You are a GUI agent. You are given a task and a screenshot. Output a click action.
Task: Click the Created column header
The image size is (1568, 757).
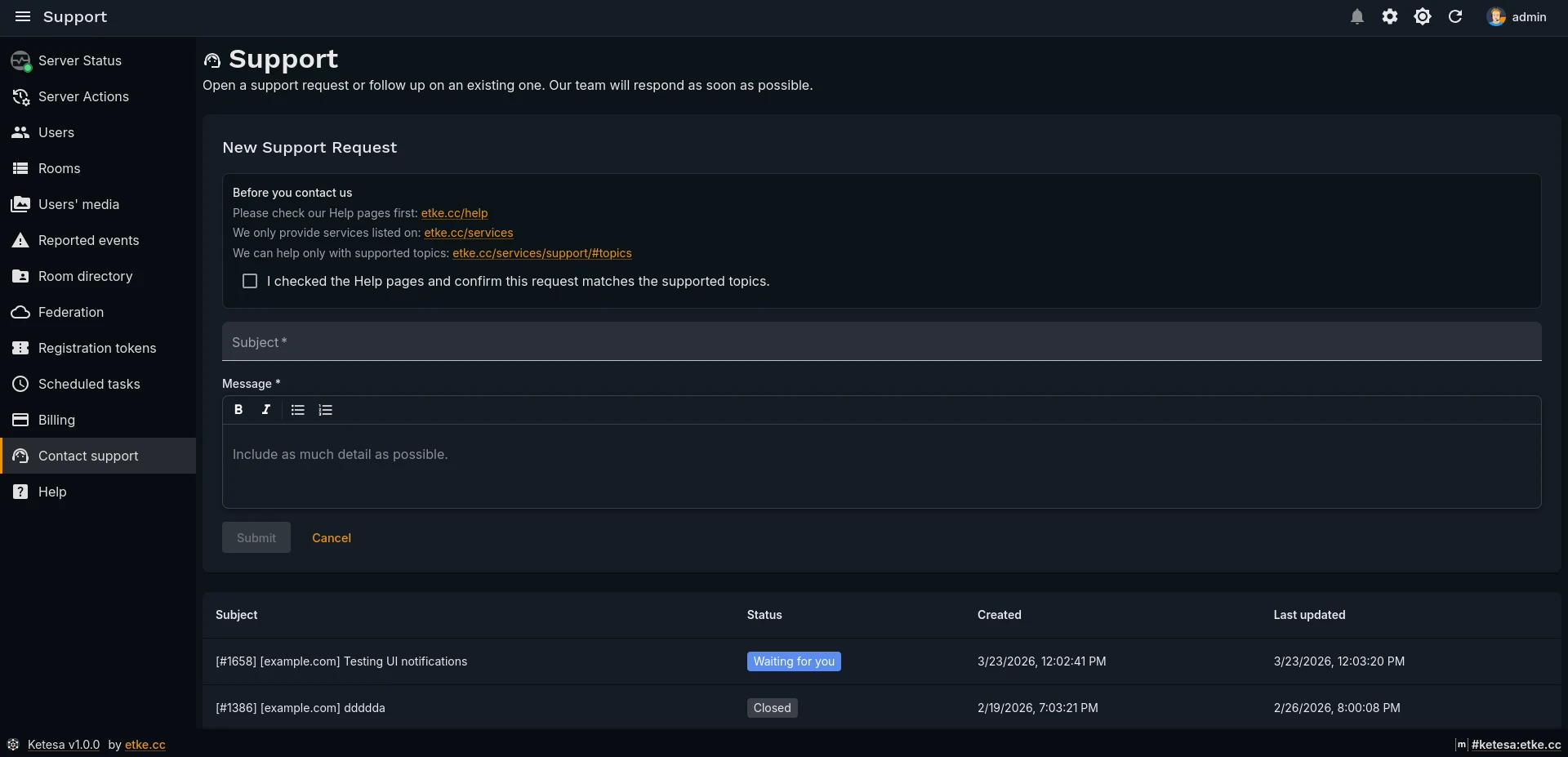[1000, 615]
